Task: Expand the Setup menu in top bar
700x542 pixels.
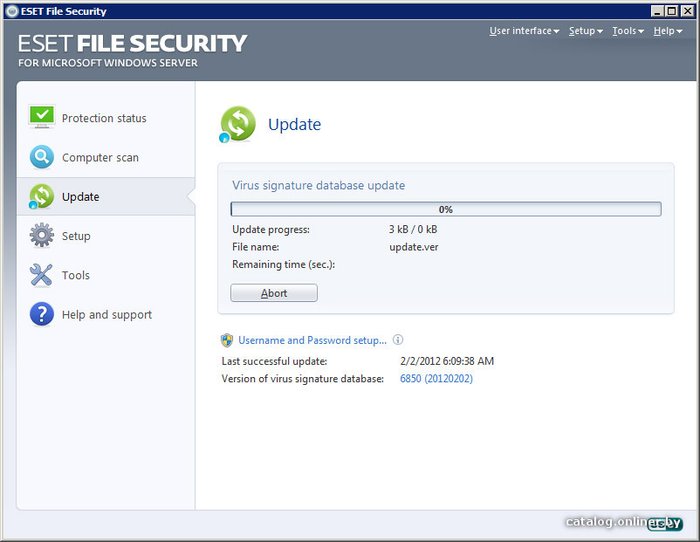Action: pyautogui.click(x=585, y=31)
